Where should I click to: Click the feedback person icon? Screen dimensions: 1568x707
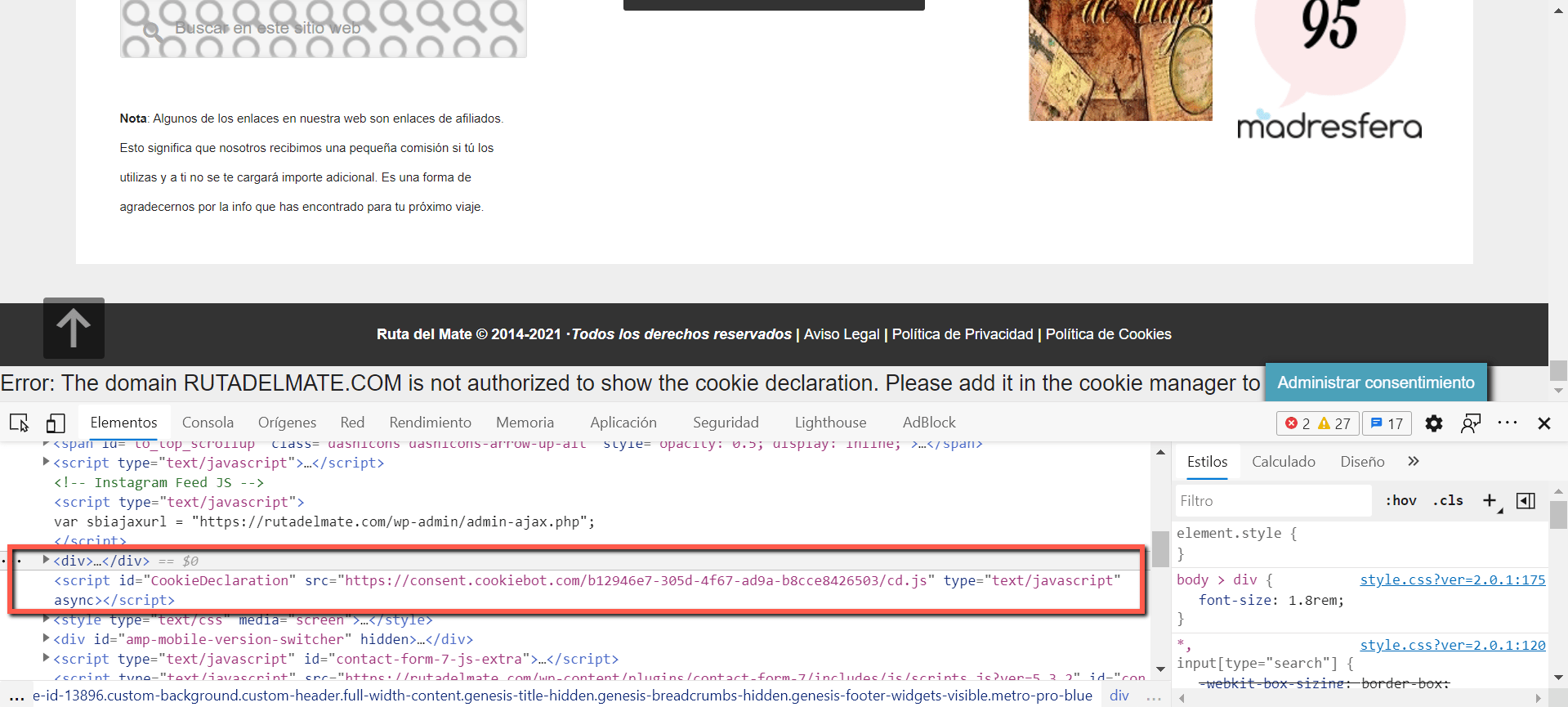[x=1471, y=423]
